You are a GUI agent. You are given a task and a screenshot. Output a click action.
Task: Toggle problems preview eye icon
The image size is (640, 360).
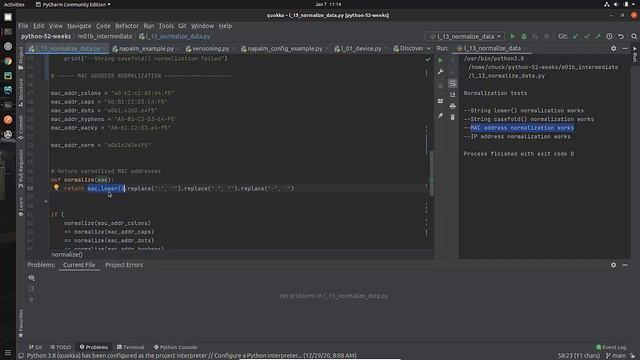[31, 278]
